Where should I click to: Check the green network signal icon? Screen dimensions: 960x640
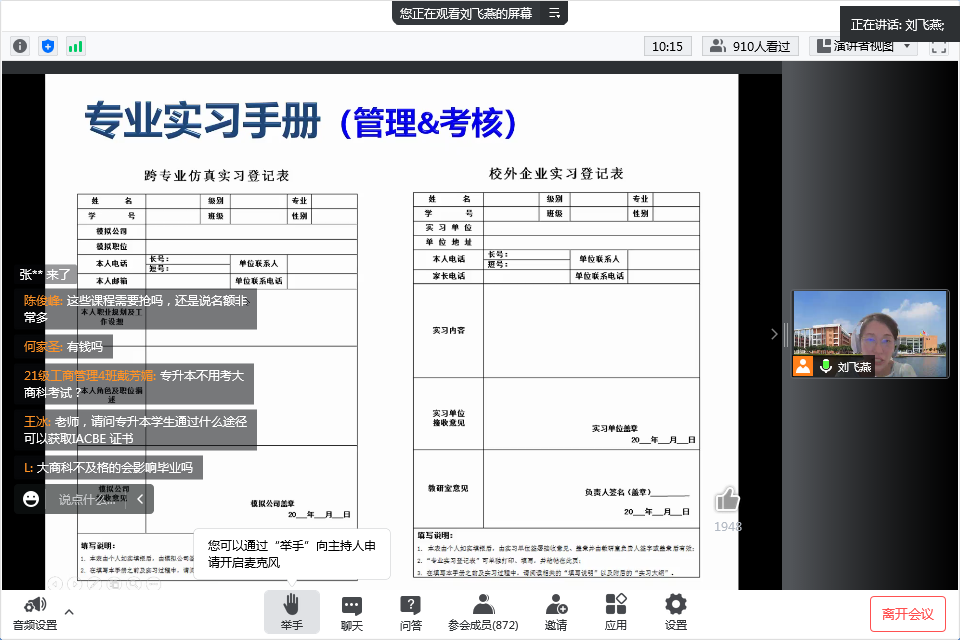[76, 46]
